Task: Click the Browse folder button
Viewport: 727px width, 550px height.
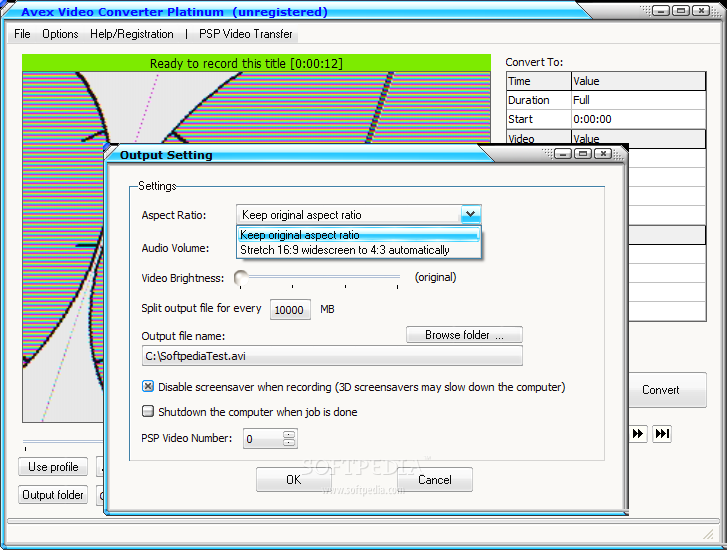Action: pyautogui.click(x=464, y=335)
